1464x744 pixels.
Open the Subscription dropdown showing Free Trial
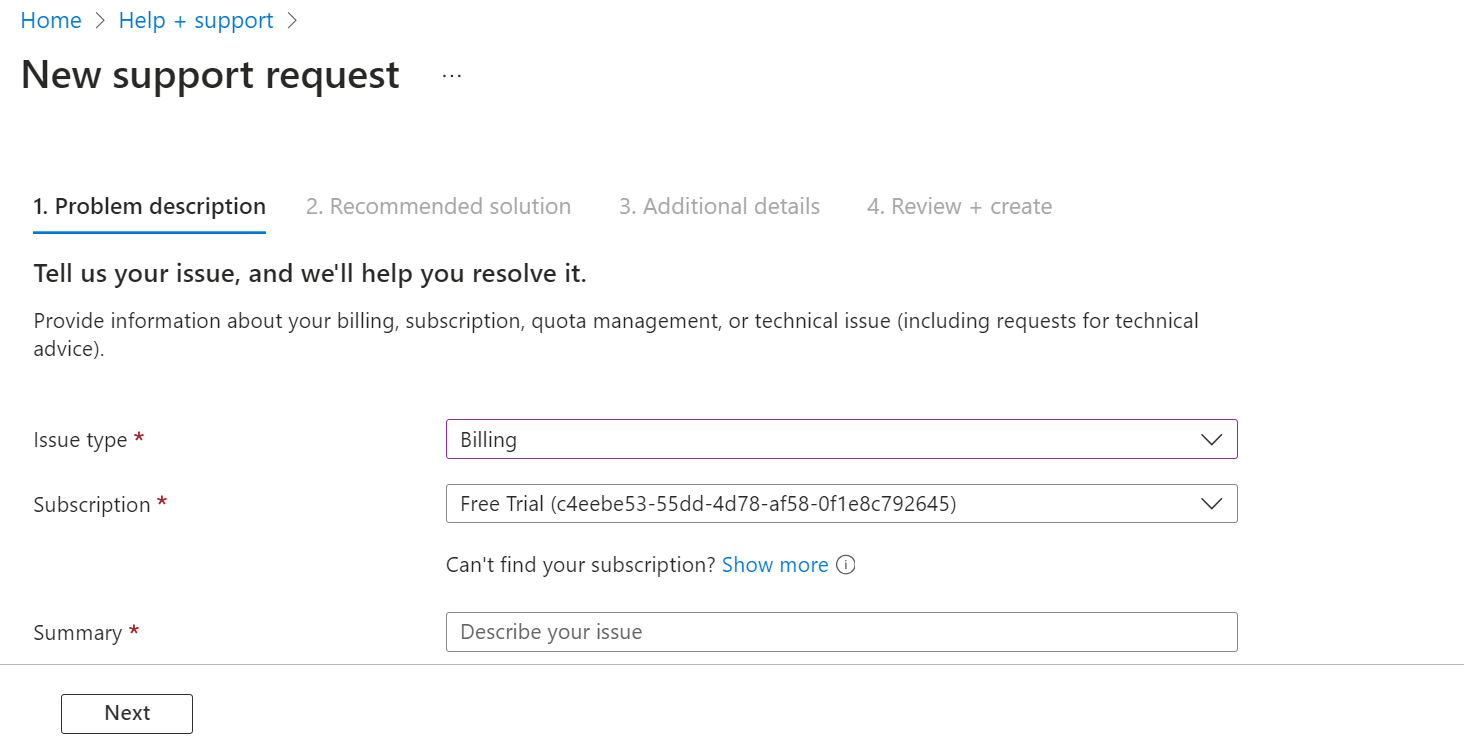click(x=841, y=504)
